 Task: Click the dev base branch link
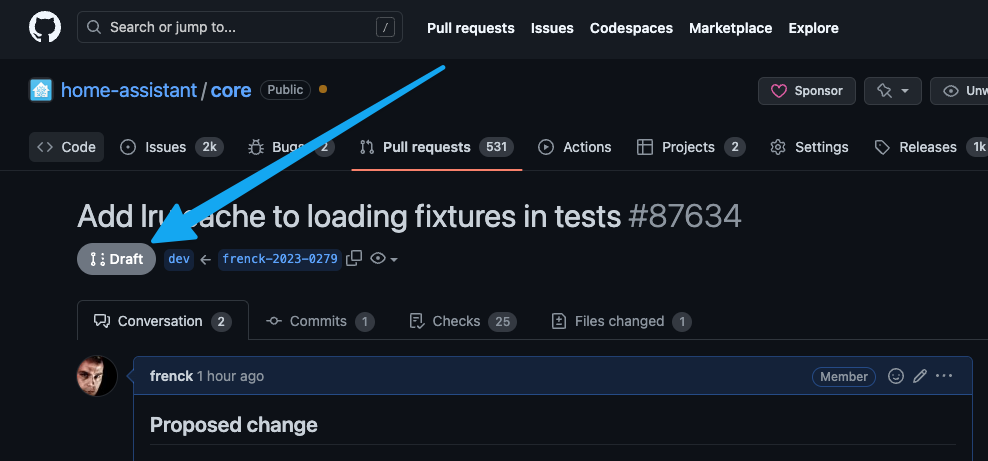tap(179, 259)
